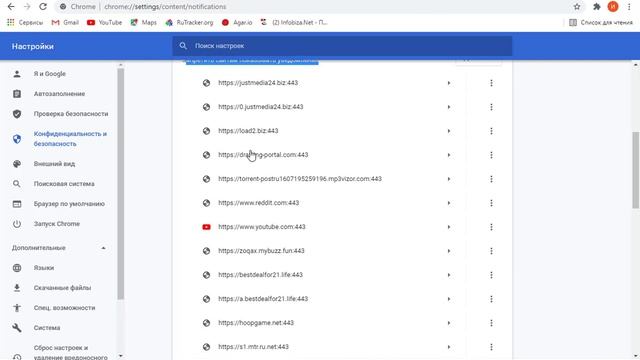This screenshot has height=360, width=640.
Task: Open the Gmail bookmark
Action: [65, 22]
